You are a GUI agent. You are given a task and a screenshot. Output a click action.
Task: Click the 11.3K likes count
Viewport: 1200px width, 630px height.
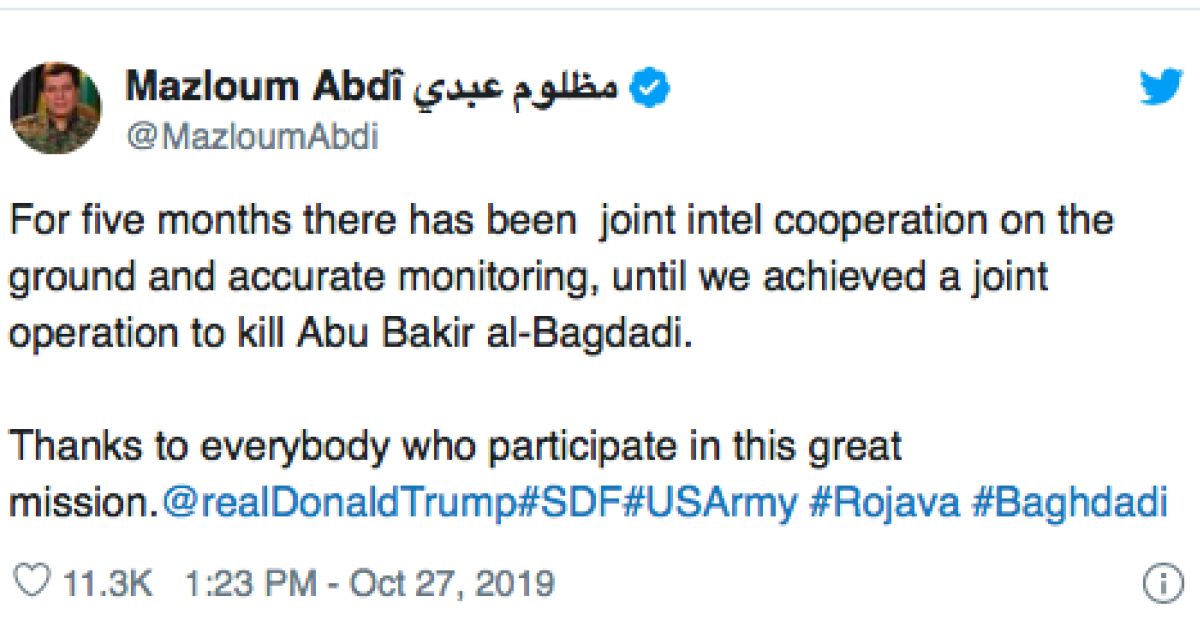[108, 583]
